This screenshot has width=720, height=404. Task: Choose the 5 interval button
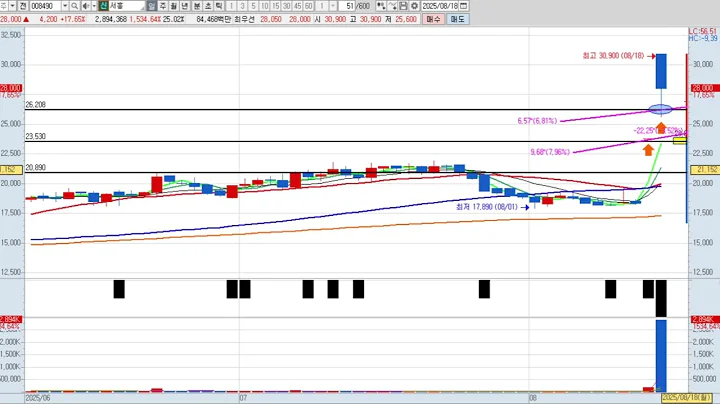pyautogui.click(x=253, y=6)
